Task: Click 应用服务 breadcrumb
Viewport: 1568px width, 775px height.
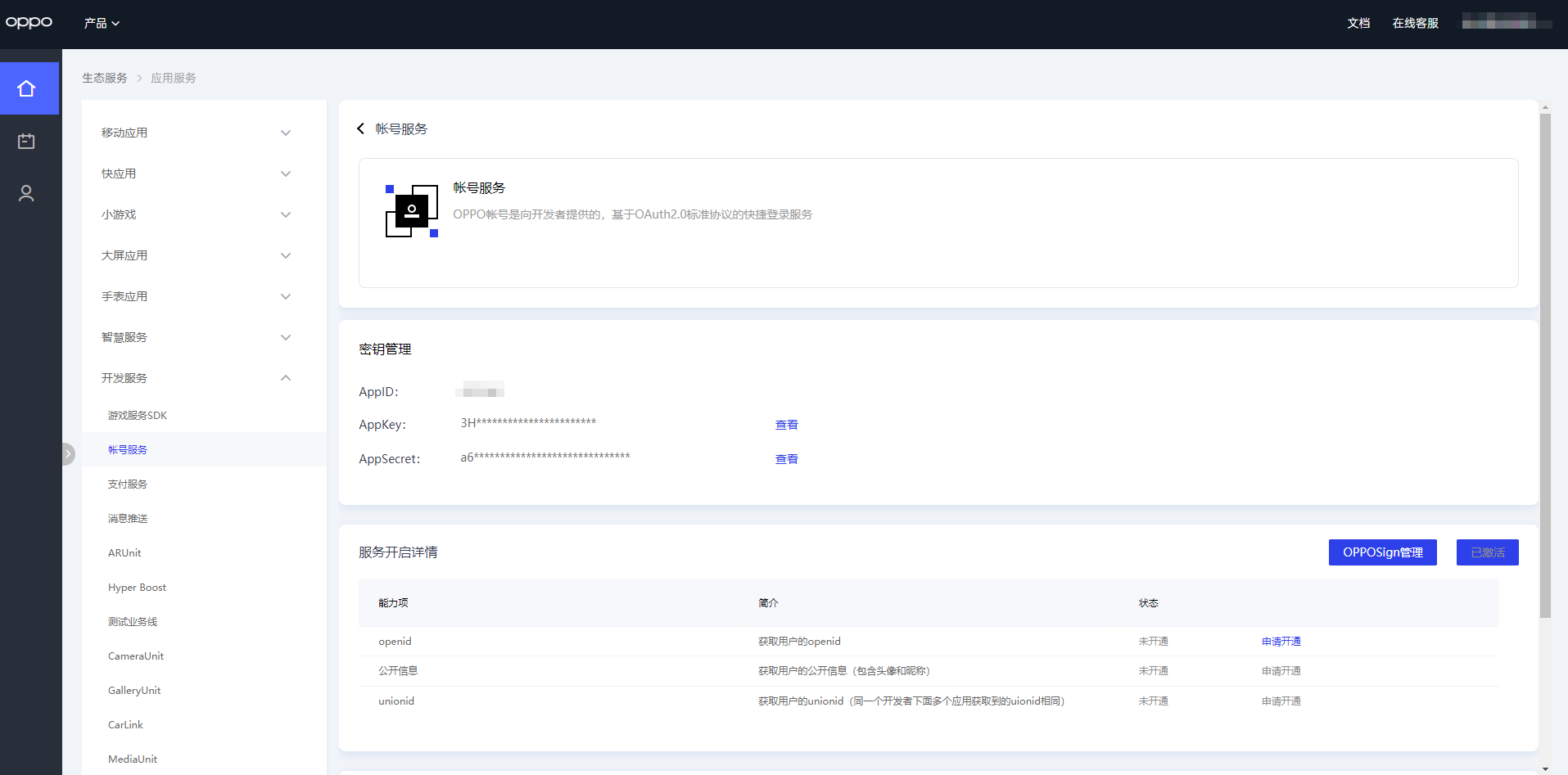Action: coord(174,78)
